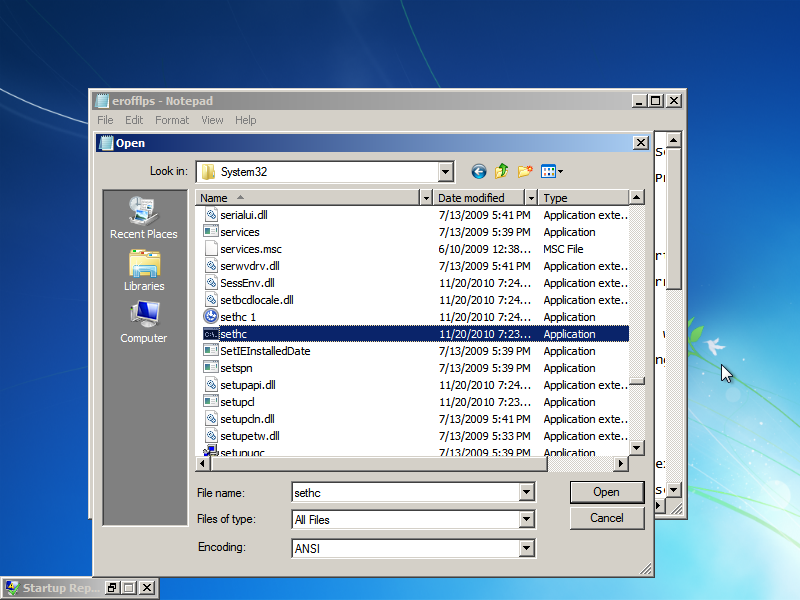Cancel the Open dialog

[607, 518]
